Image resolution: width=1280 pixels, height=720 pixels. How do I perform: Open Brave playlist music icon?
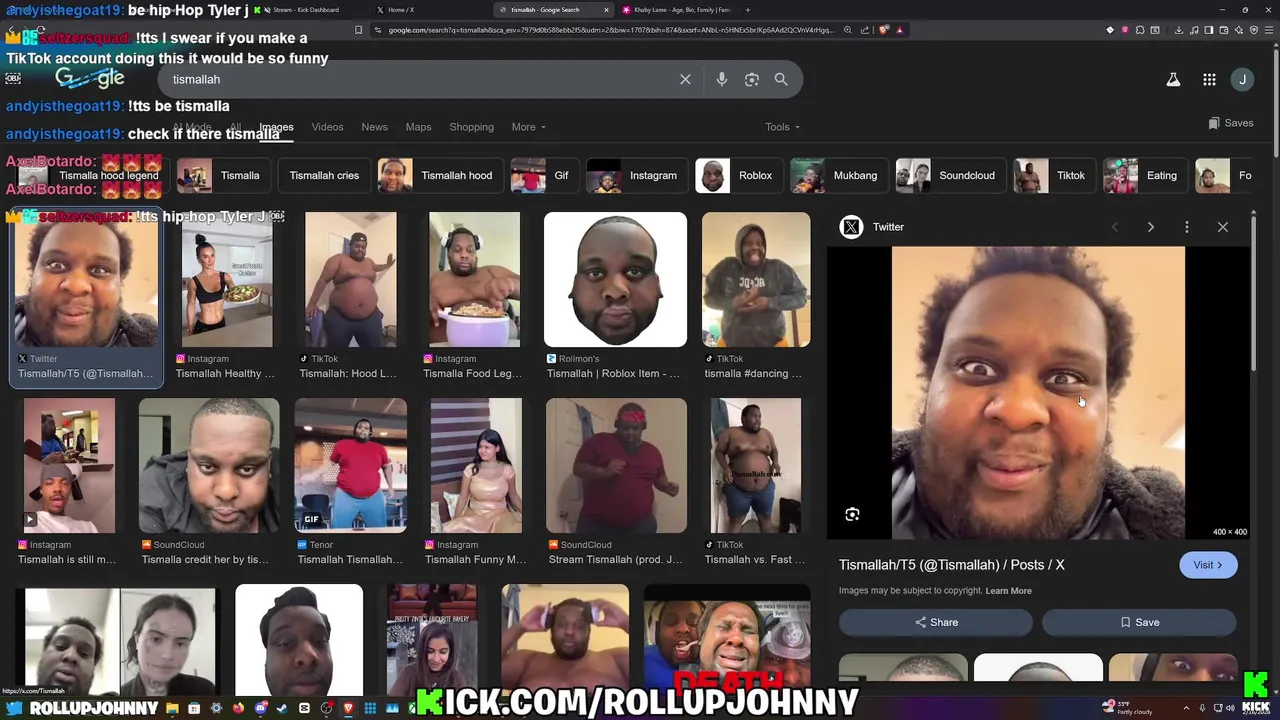coord(1194,30)
